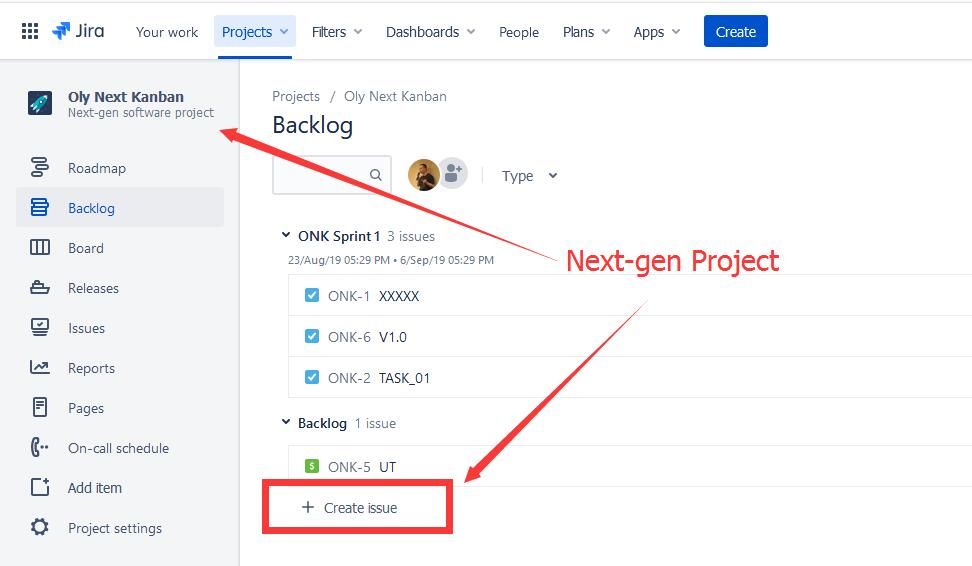Open On-call schedule in the sidebar

[120, 448]
